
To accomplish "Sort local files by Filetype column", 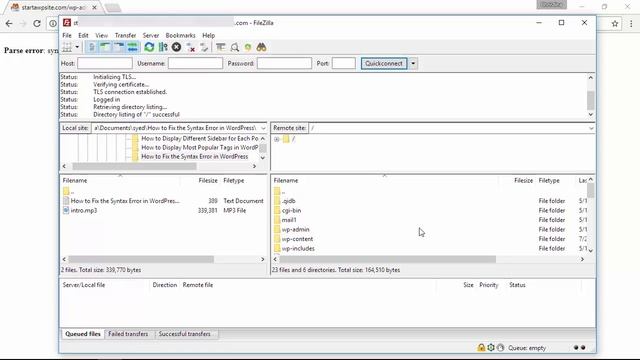I will [234, 180].
